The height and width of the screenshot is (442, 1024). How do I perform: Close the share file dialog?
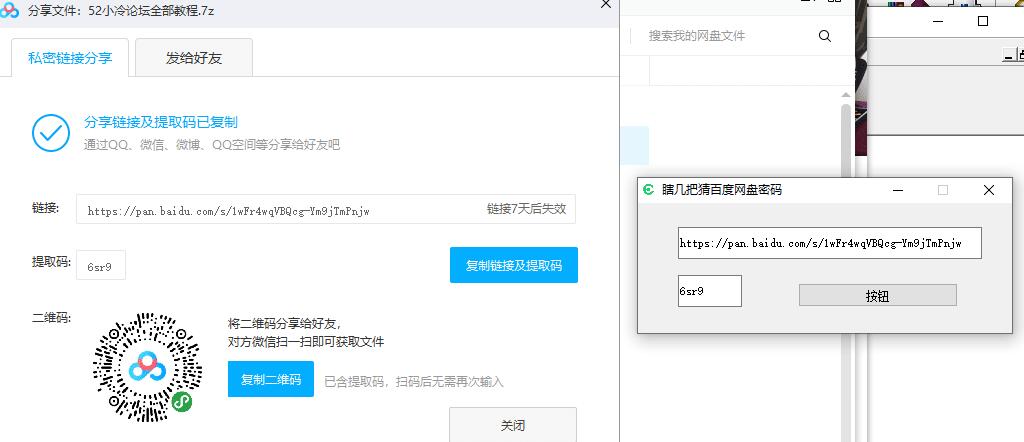605,4
